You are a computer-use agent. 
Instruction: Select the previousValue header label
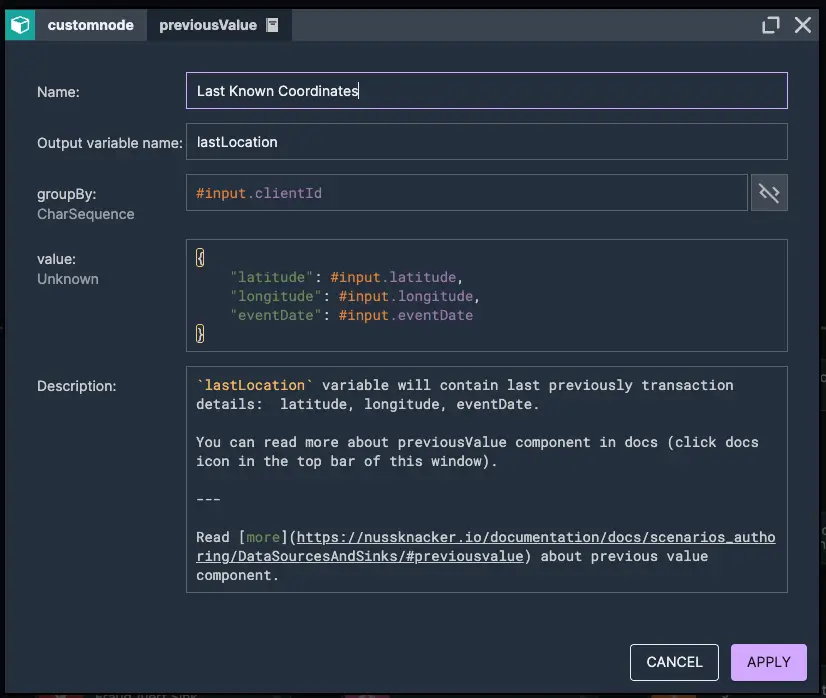(208, 25)
